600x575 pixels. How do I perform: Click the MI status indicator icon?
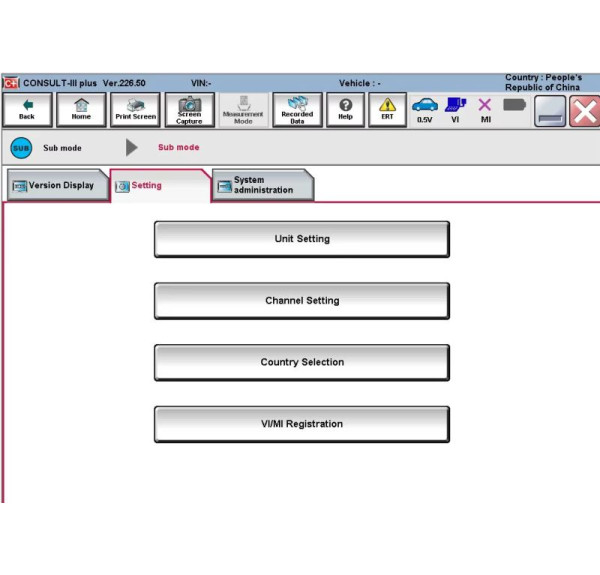point(485,108)
